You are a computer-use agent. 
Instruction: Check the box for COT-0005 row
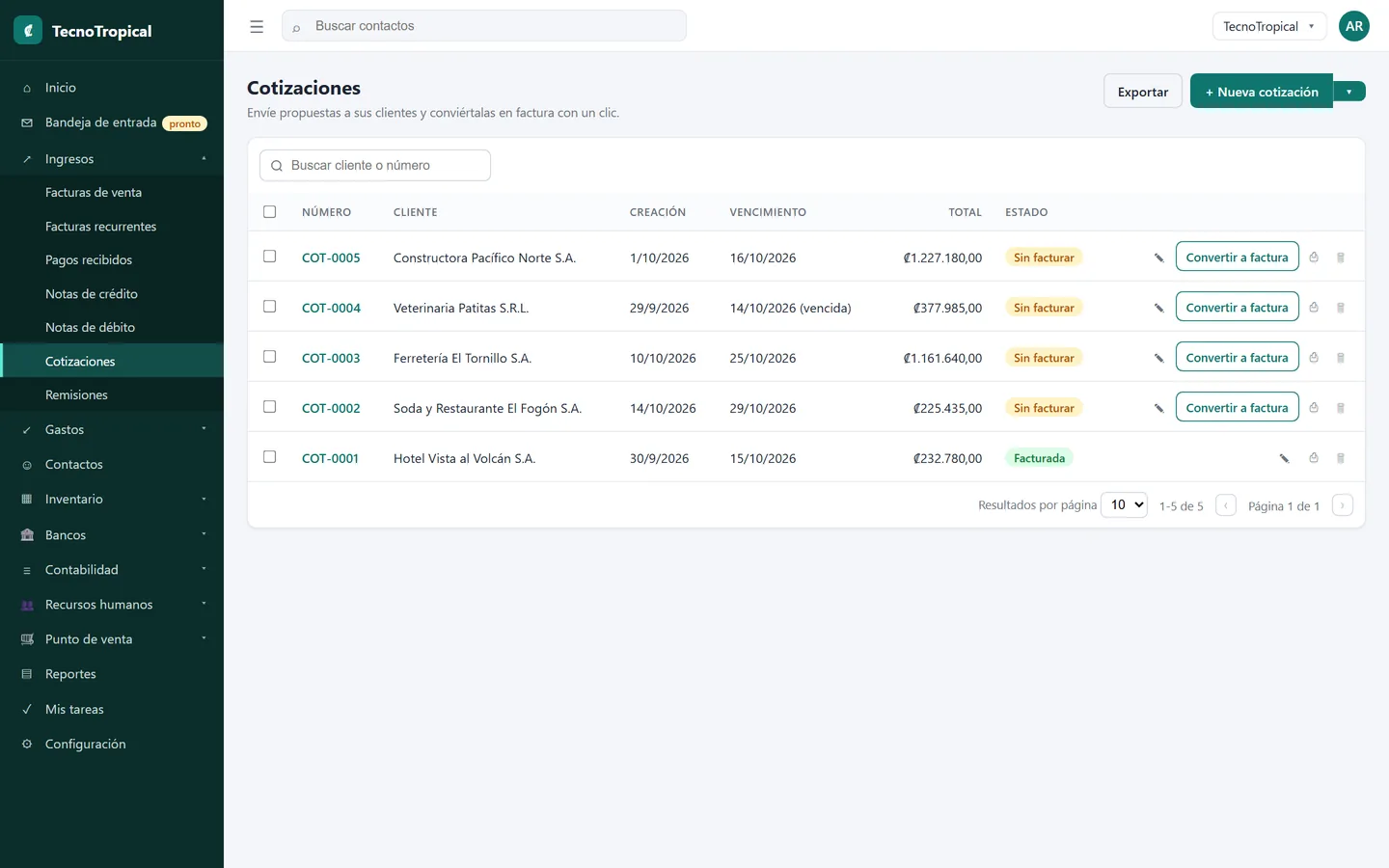coord(270,257)
